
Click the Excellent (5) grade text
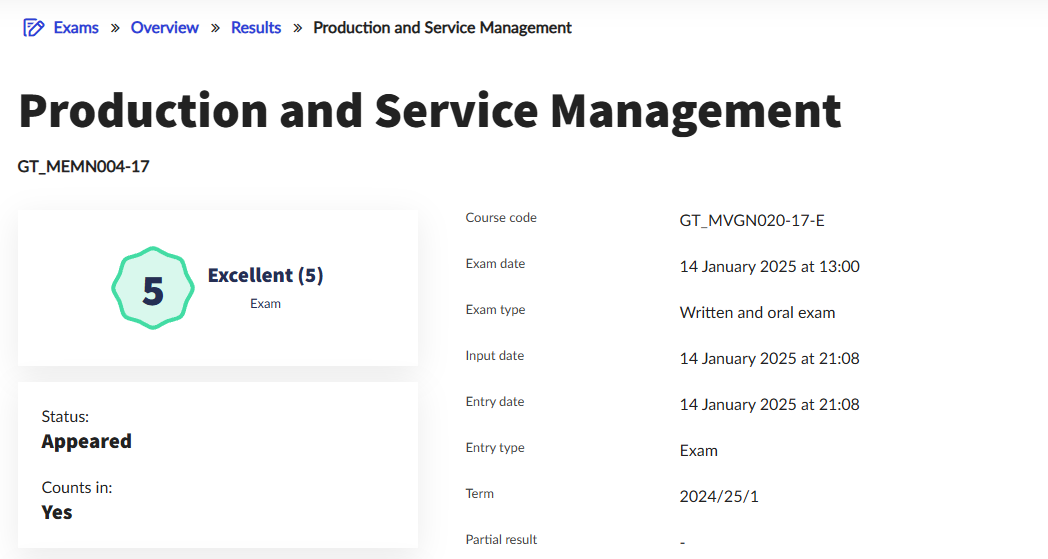265,275
